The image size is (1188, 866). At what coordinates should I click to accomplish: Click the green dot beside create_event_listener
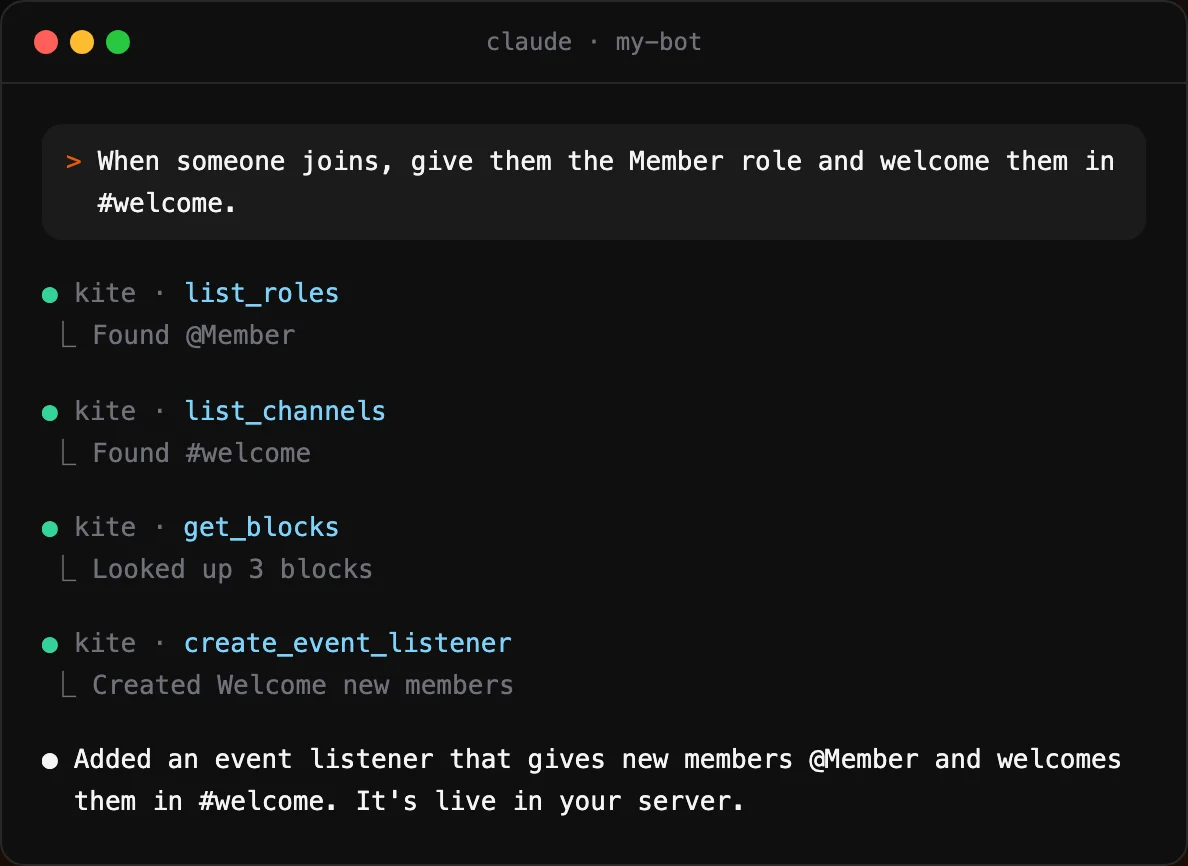(x=50, y=645)
